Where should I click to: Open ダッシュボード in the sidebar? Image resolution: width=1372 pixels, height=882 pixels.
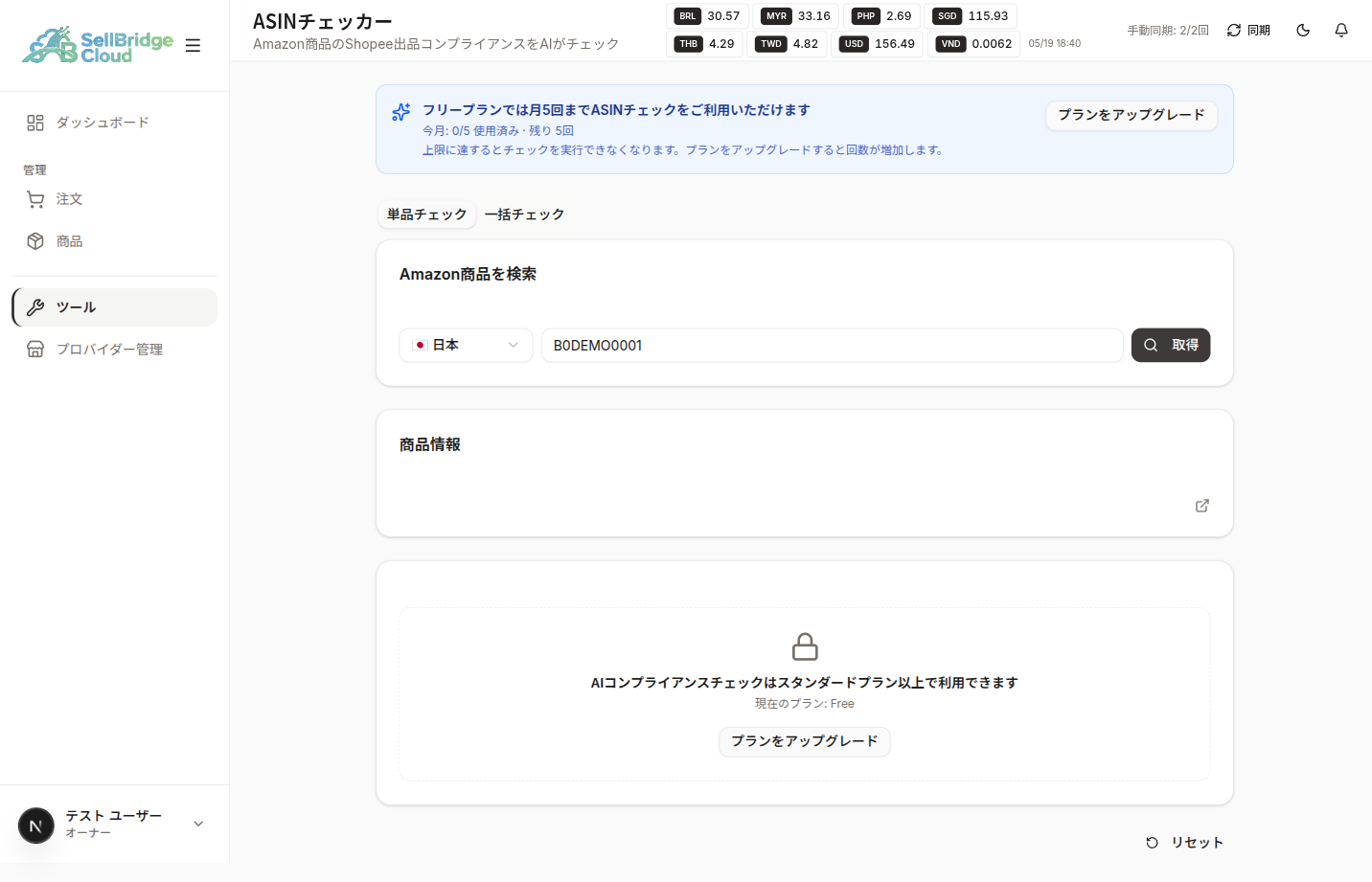[x=114, y=123]
